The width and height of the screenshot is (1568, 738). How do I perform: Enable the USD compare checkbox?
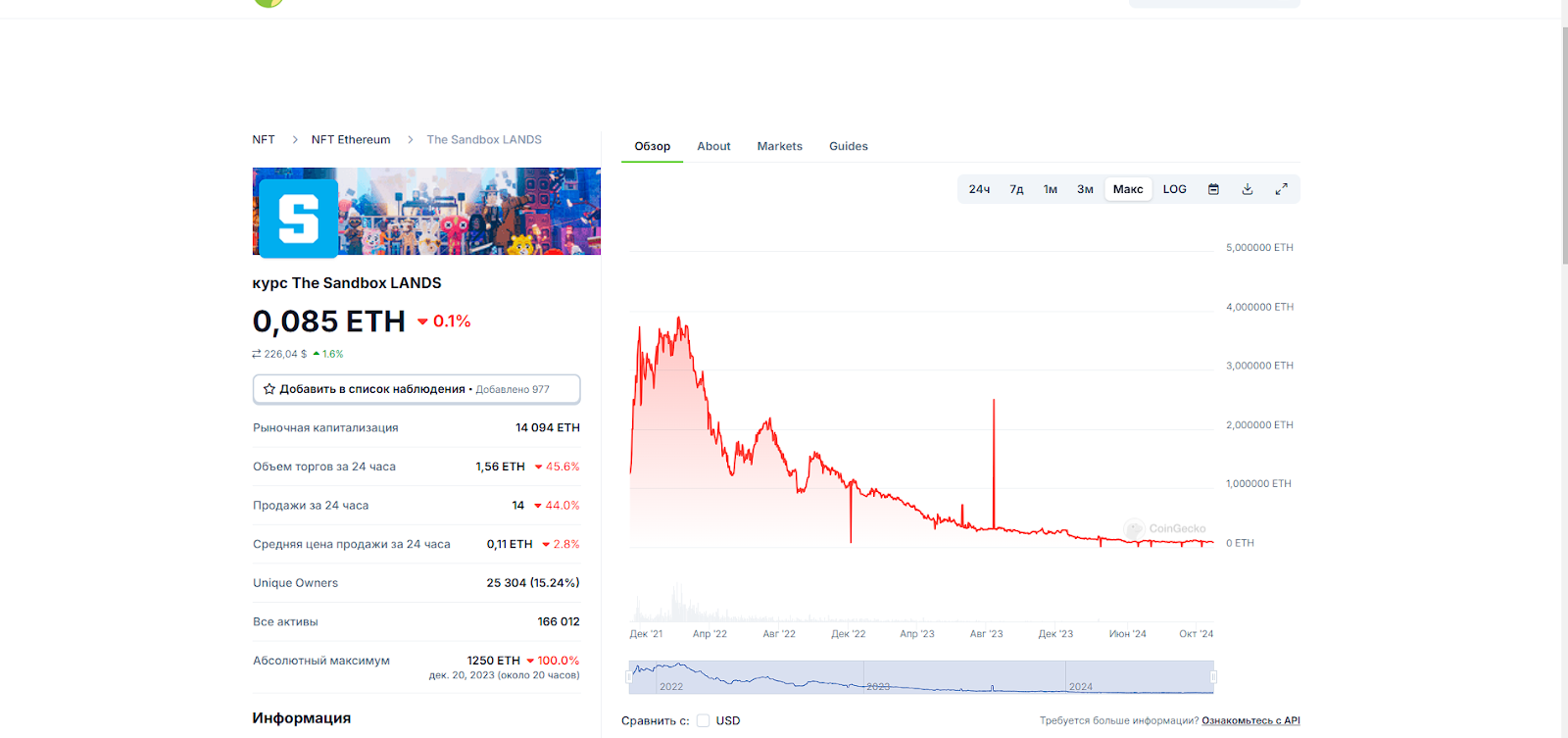point(703,720)
